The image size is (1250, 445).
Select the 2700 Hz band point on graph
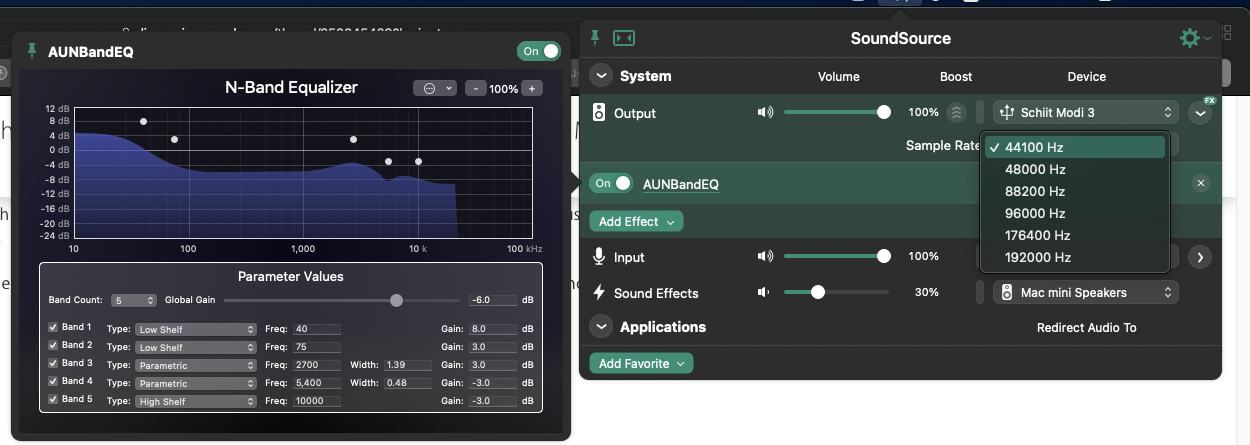click(x=354, y=140)
